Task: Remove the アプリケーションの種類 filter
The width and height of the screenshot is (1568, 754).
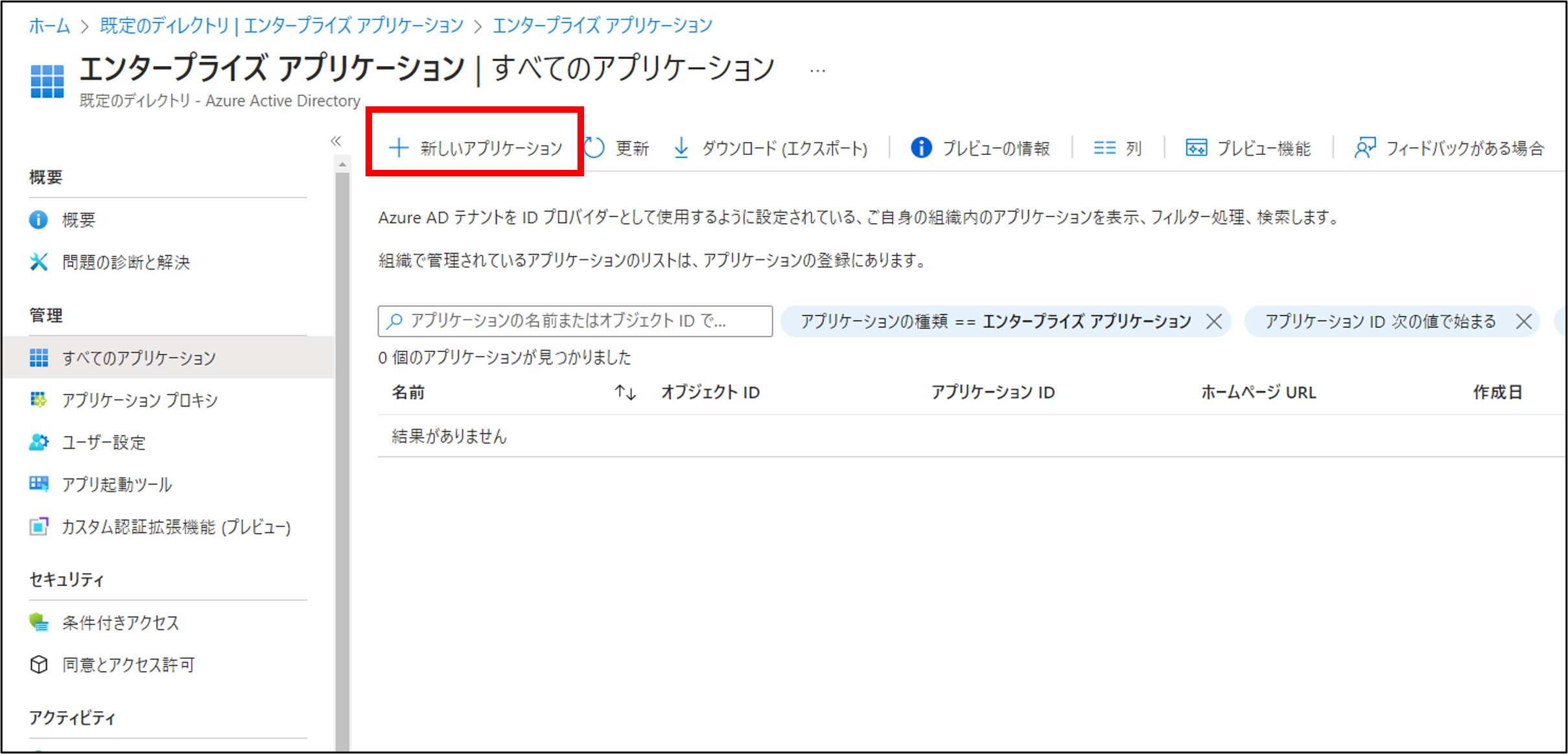Action: click(x=1213, y=322)
